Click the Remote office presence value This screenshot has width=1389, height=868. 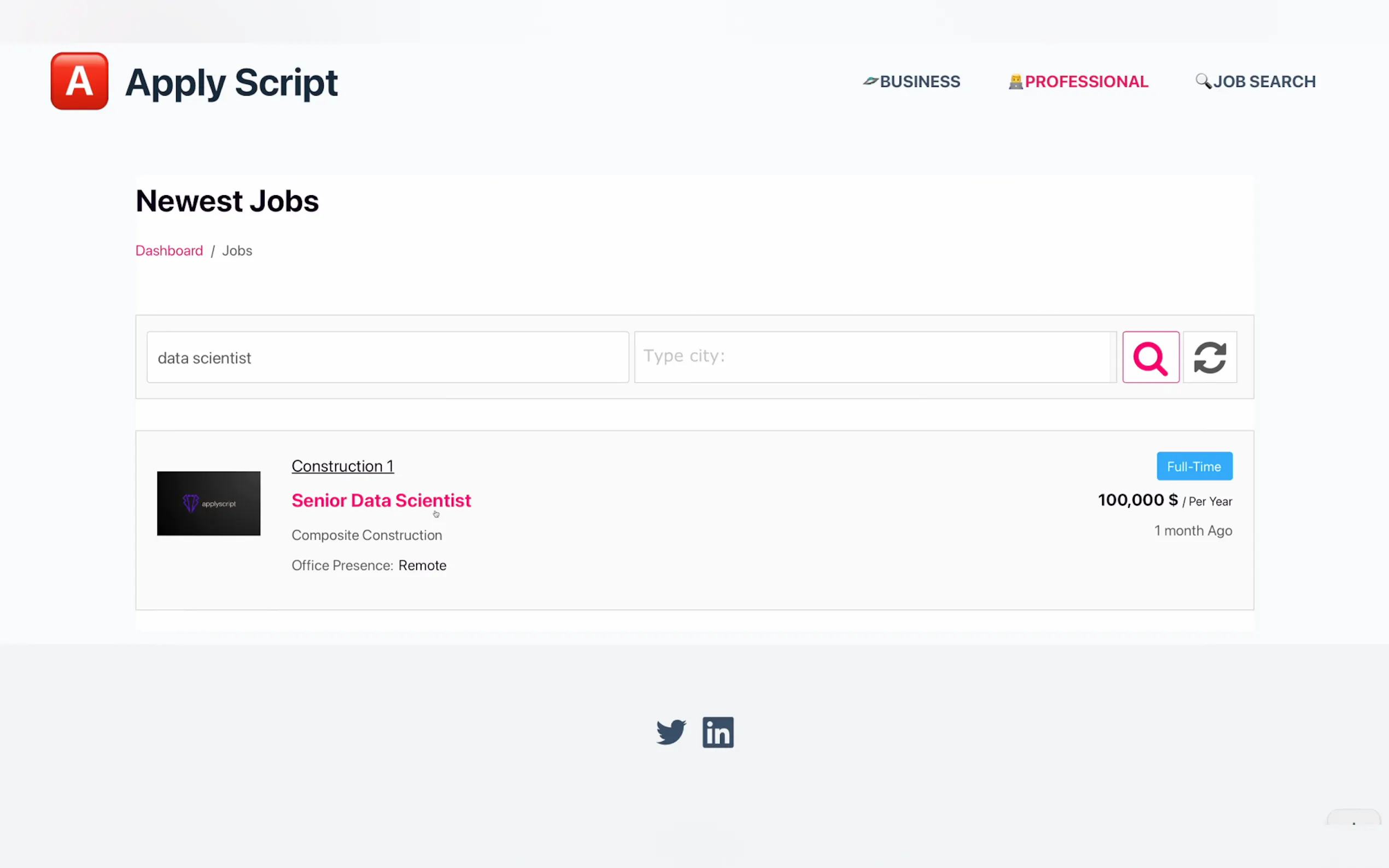point(423,566)
